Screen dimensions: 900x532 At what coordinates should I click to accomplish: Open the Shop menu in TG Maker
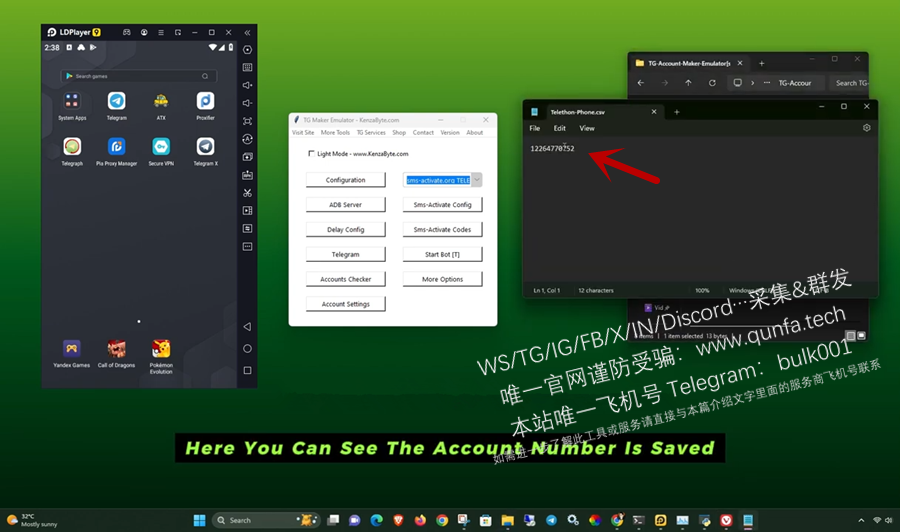399,133
